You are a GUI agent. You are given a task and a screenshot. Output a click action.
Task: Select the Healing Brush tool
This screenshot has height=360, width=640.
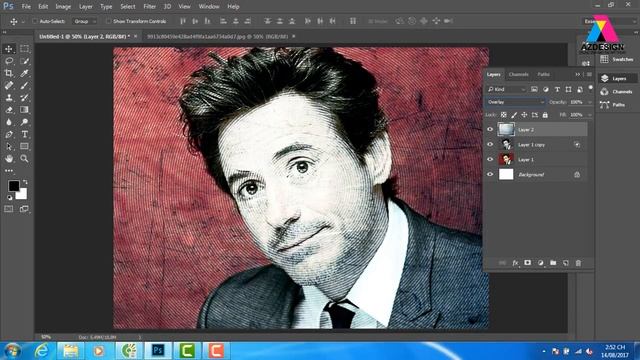(9, 86)
